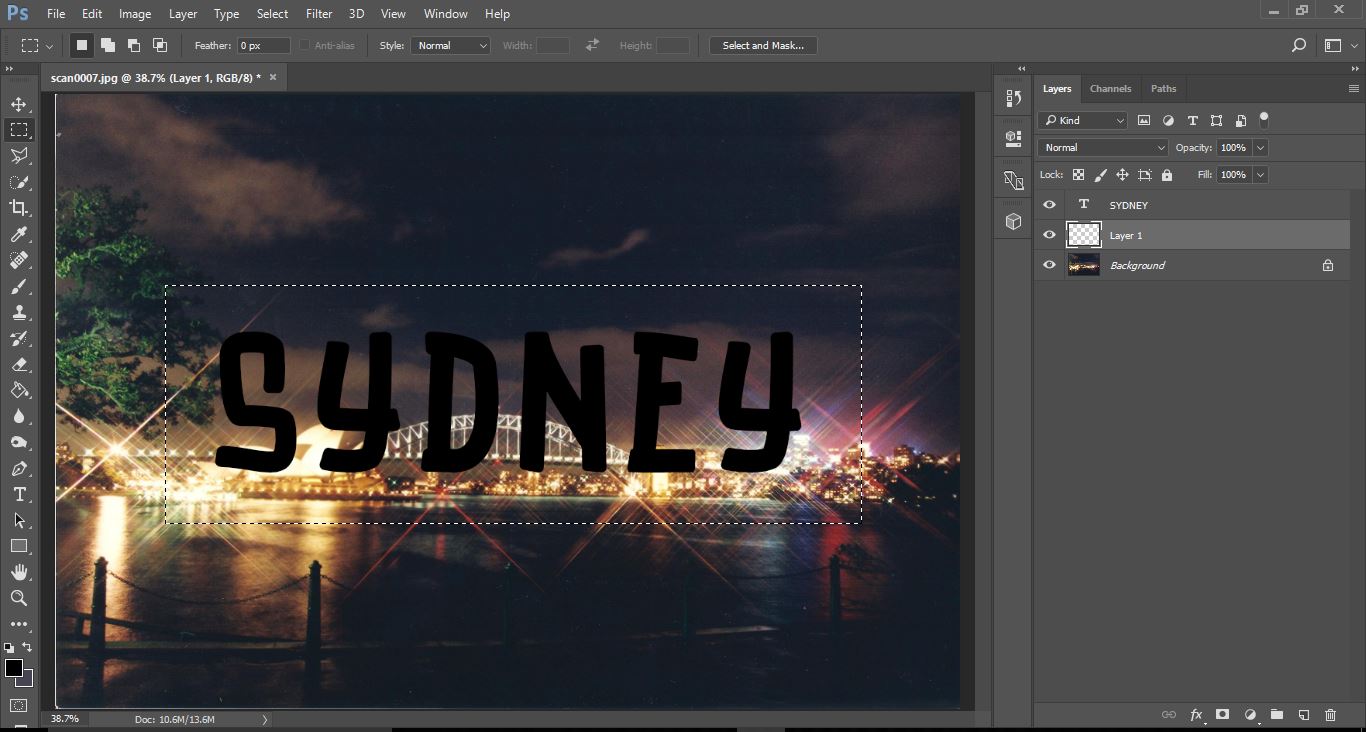The image size is (1366, 732).
Task: Open the History panel icon
Action: [x=1013, y=98]
